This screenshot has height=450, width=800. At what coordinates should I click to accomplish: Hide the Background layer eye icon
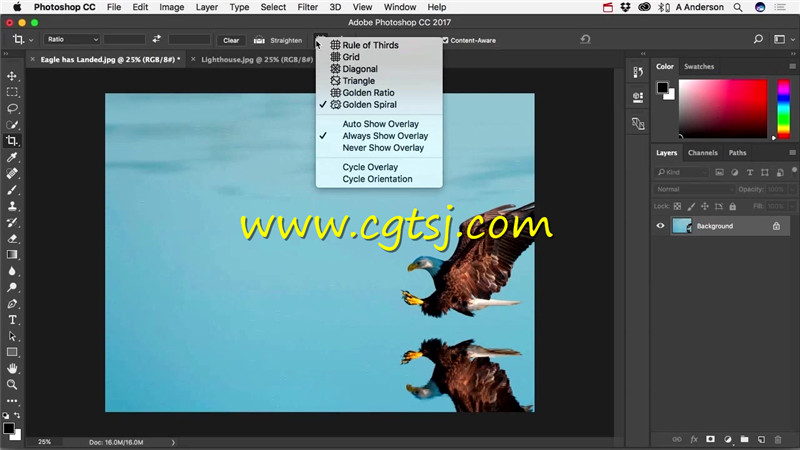[660, 226]
